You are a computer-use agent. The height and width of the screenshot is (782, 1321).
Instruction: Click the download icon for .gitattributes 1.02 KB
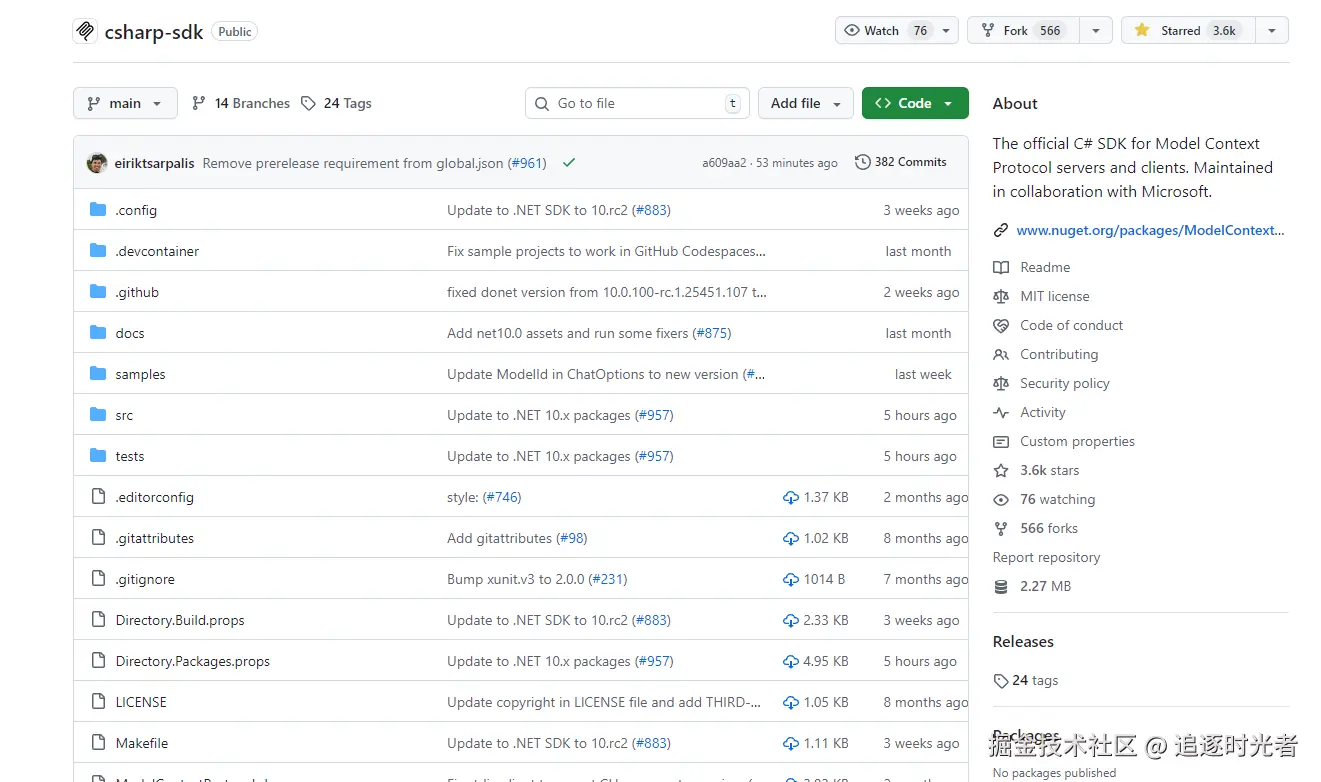click(x=791, y=538)
